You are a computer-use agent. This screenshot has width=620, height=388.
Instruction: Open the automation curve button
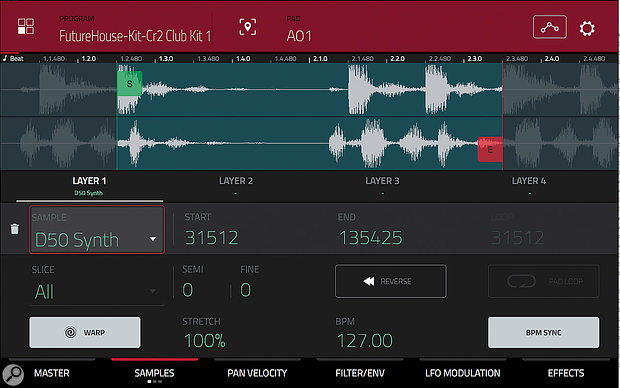(550, 27)
